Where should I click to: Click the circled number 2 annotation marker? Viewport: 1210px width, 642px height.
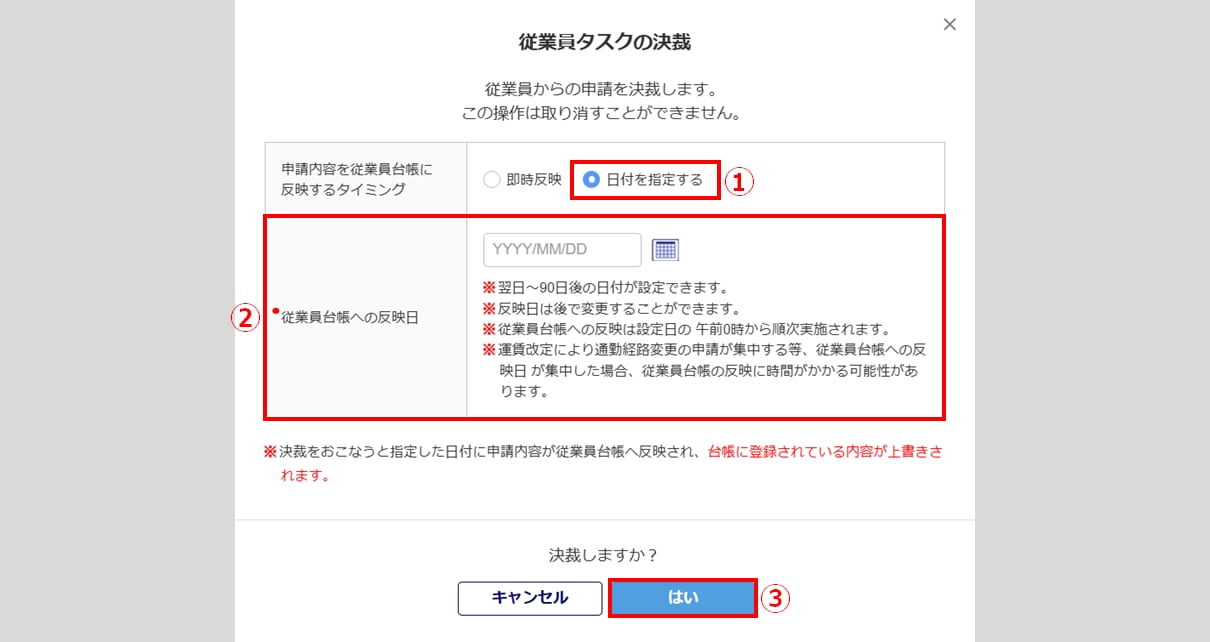point(246,318)
